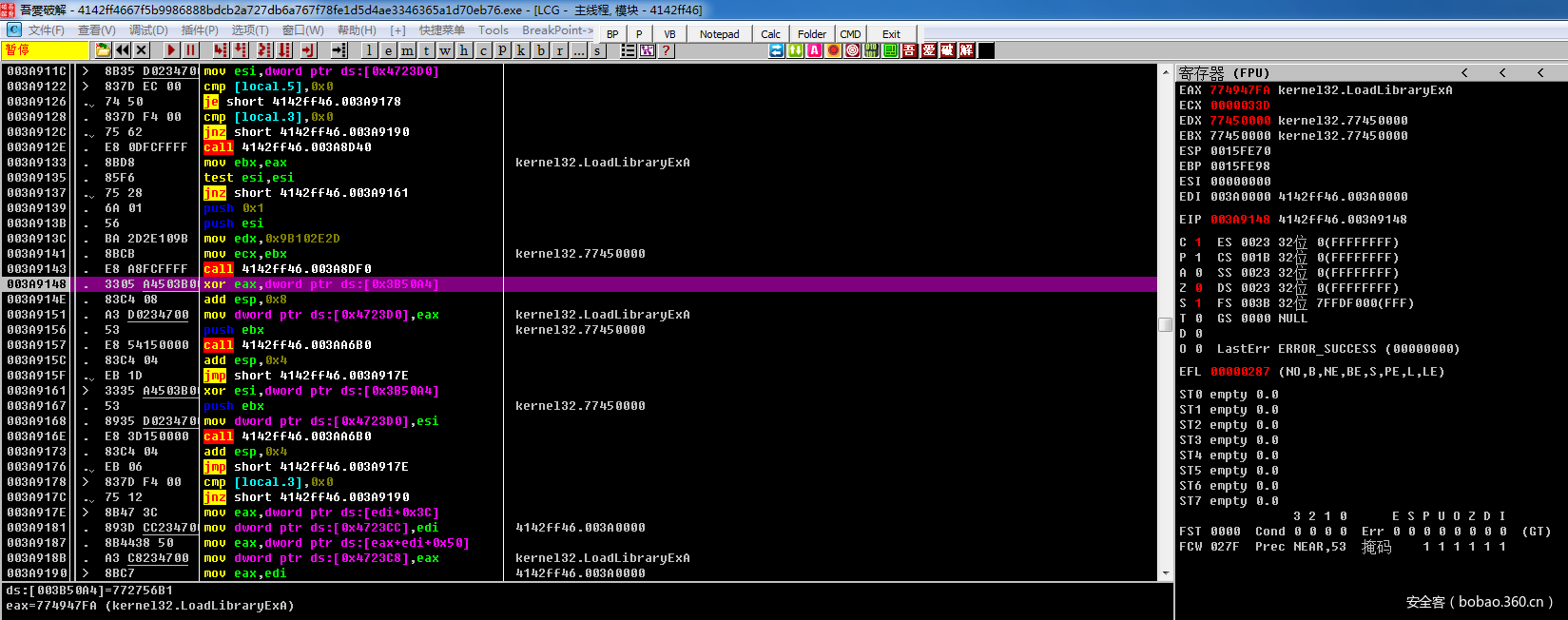Screen dimensions: 1568x620
Task: Click the Notepad button
Action: coord(719,34)
